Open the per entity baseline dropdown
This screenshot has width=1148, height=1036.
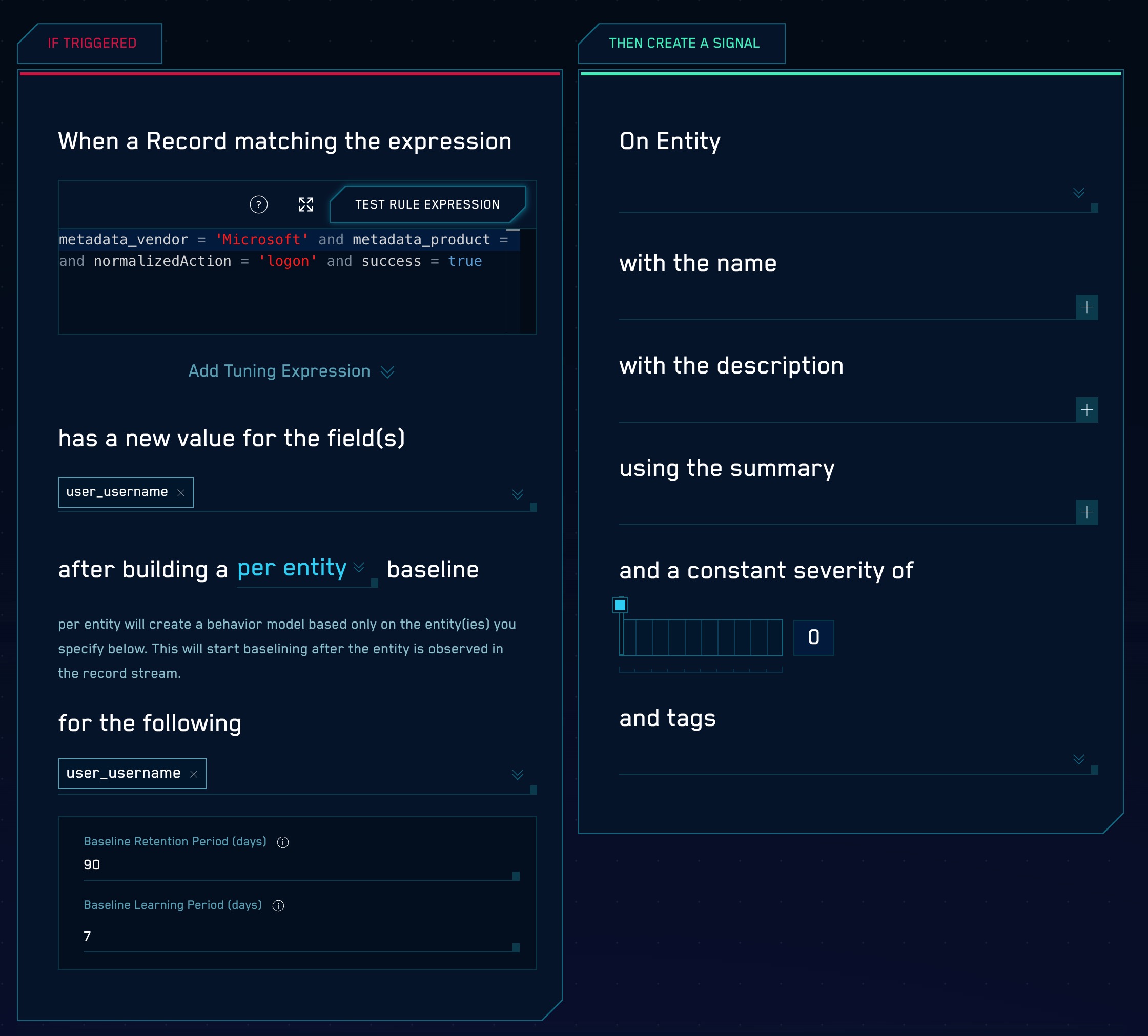click(x=302, y=569)
